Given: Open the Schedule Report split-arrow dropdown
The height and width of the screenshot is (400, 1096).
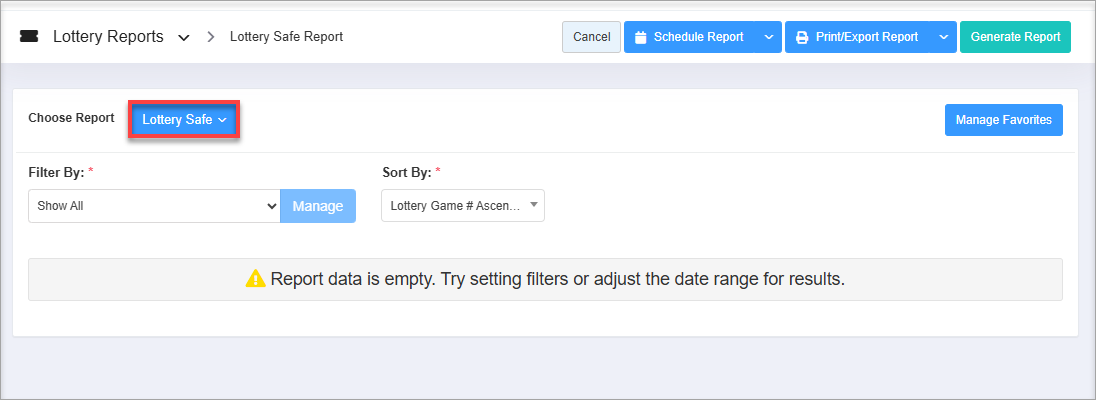Looking at the screenshot, I should [x=768, y=37].
